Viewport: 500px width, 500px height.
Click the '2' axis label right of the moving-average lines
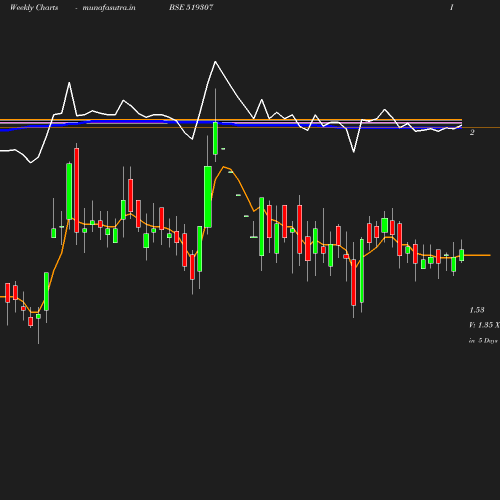[472, 132]
